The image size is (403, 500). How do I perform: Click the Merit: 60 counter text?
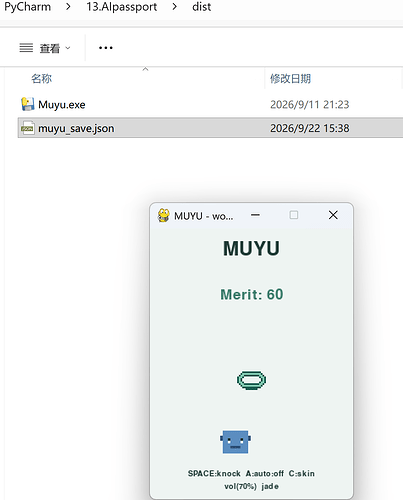point(252,295)
